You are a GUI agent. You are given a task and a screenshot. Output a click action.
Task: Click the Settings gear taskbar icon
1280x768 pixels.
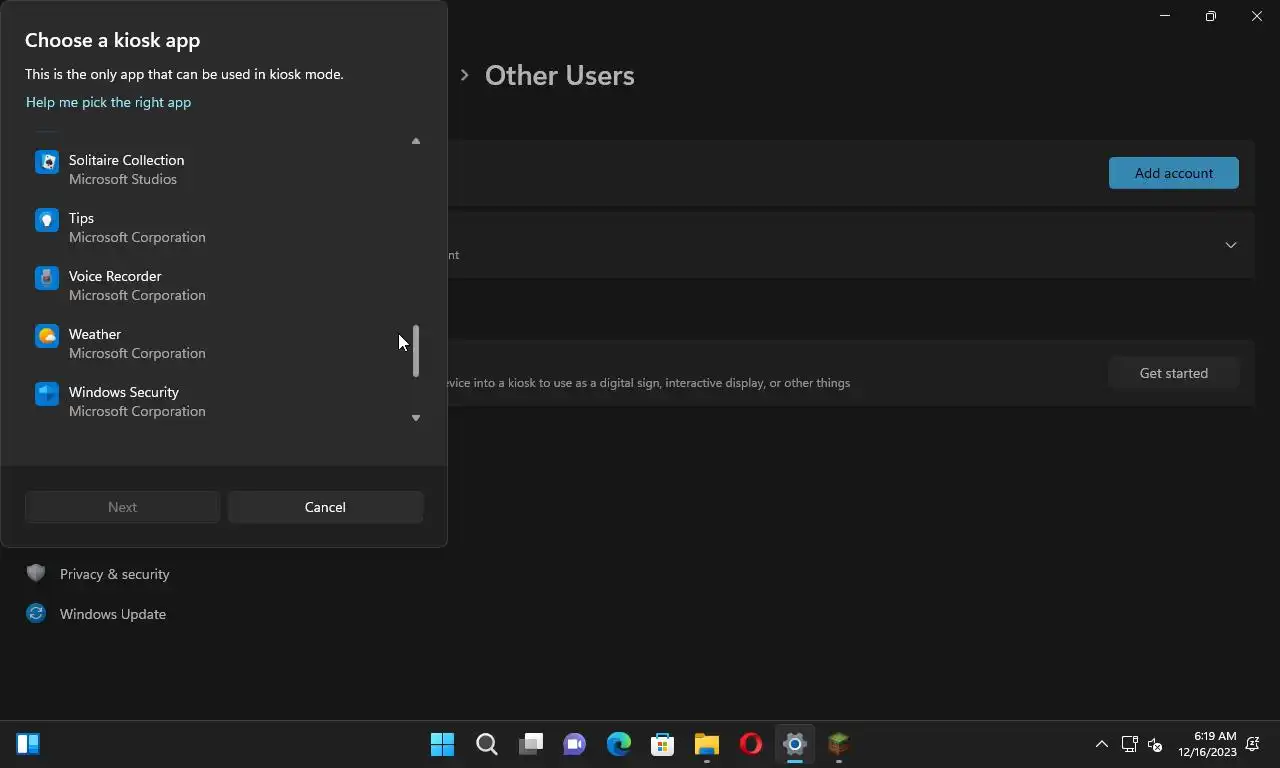pyautogui.click(x=795, y=744)
